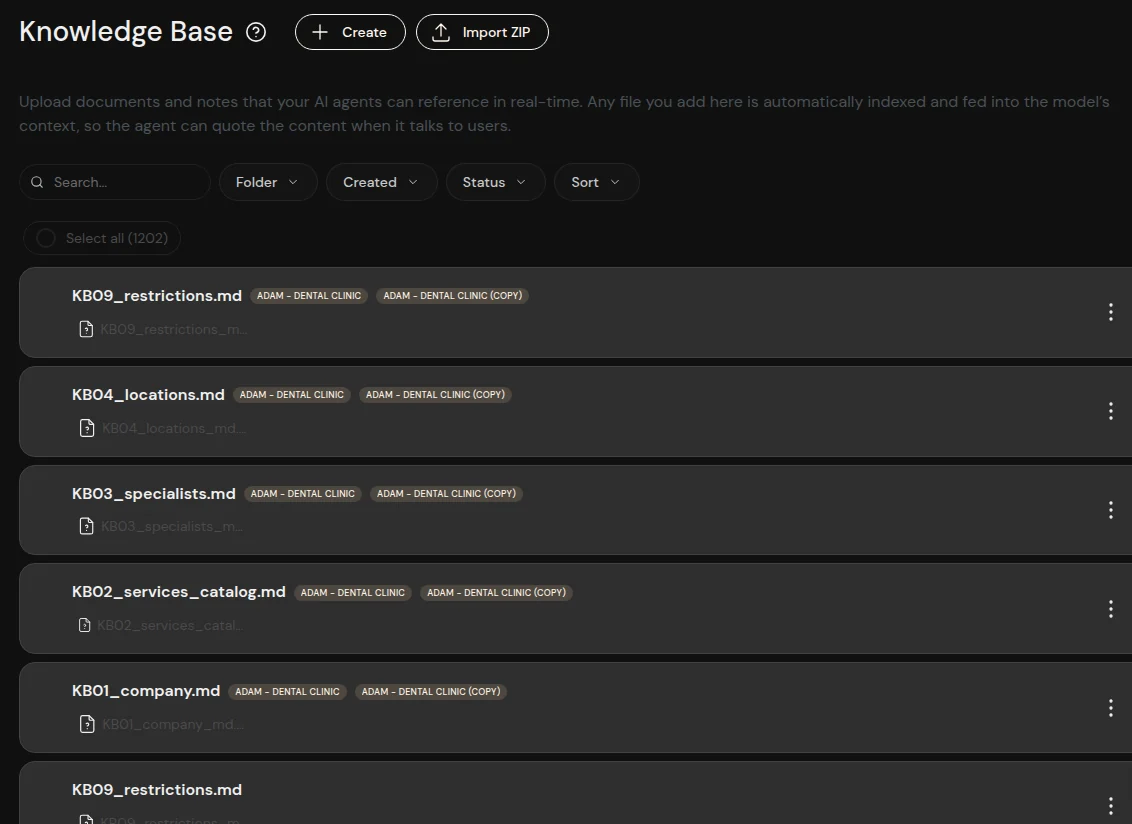Click the file icon under KB02_services_catalog.md

[x=84, y=625]
